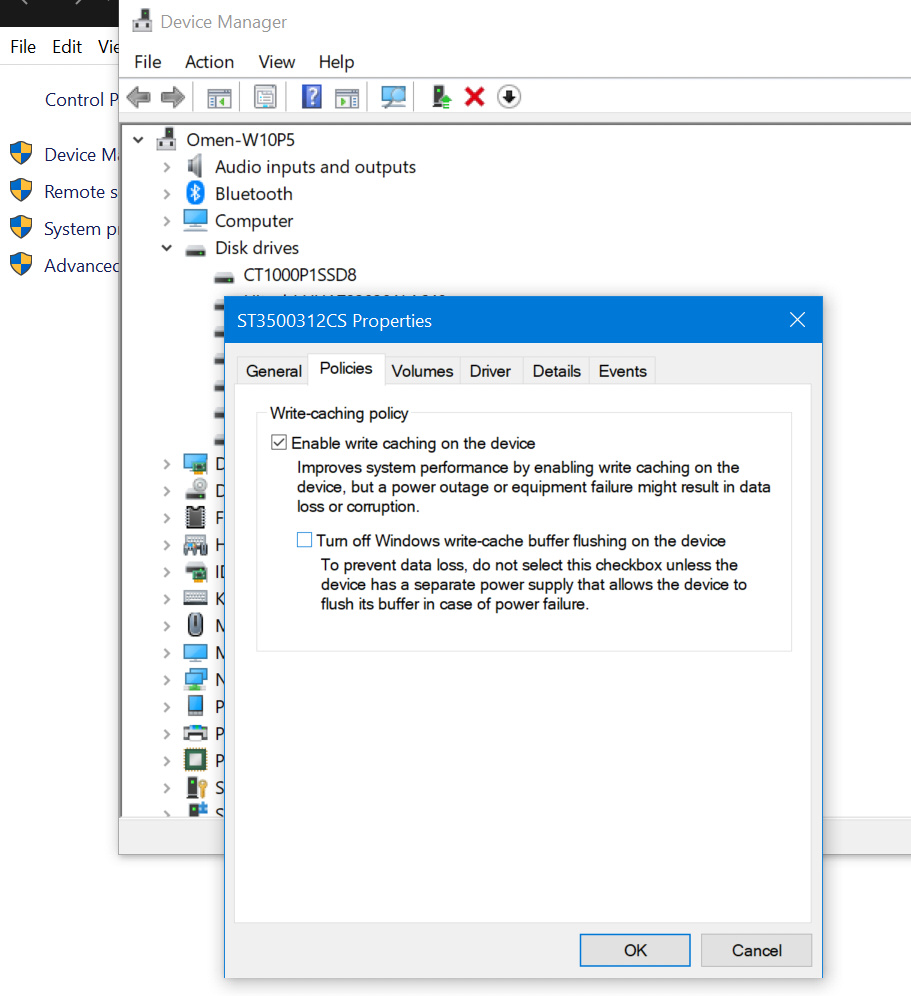The height and width of the screenshot is (996, 911).
Task: Close the ST3500312CS Properties dialog
Action: click(797, 320)
